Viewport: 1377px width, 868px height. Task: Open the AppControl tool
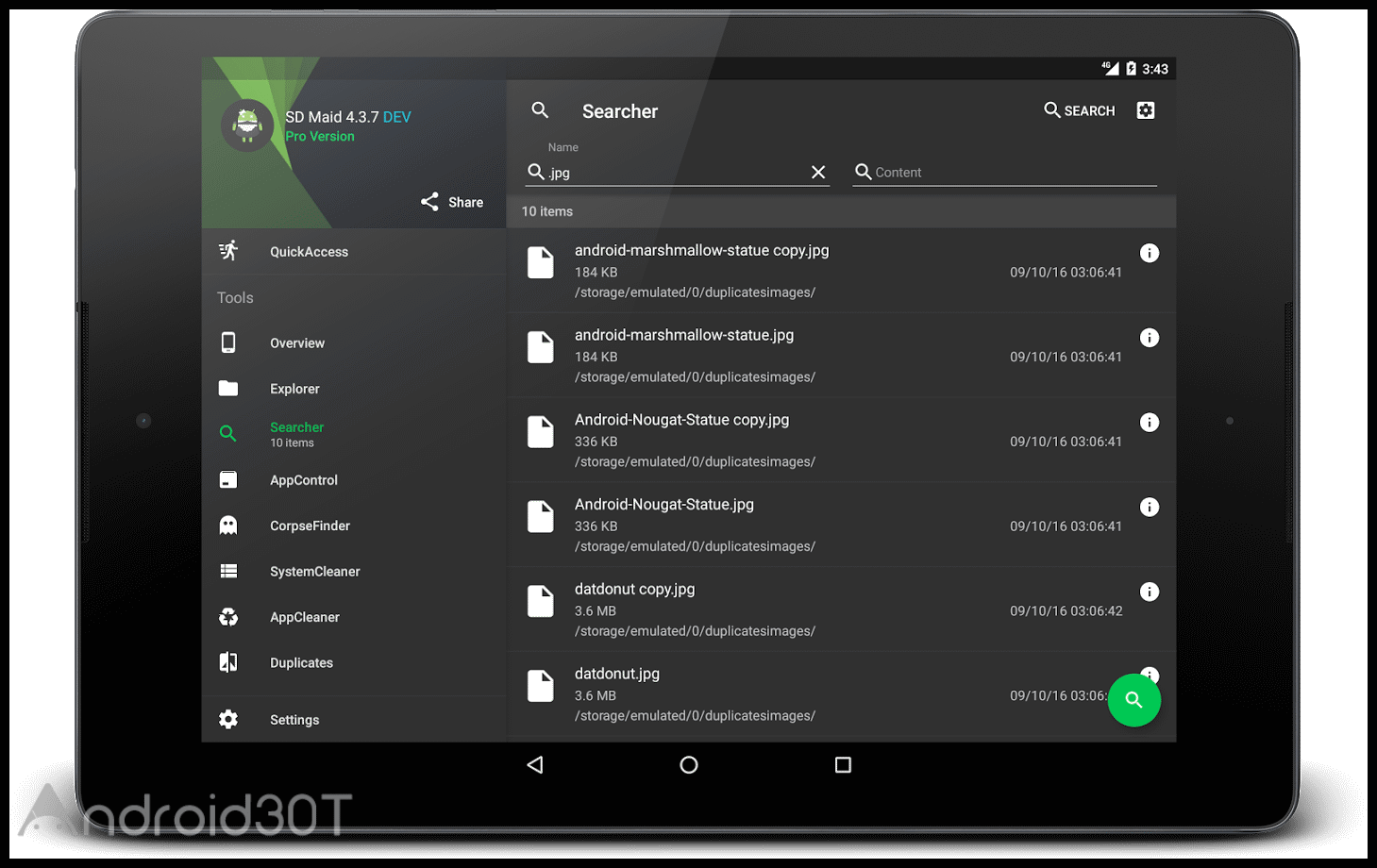point(354,479)
